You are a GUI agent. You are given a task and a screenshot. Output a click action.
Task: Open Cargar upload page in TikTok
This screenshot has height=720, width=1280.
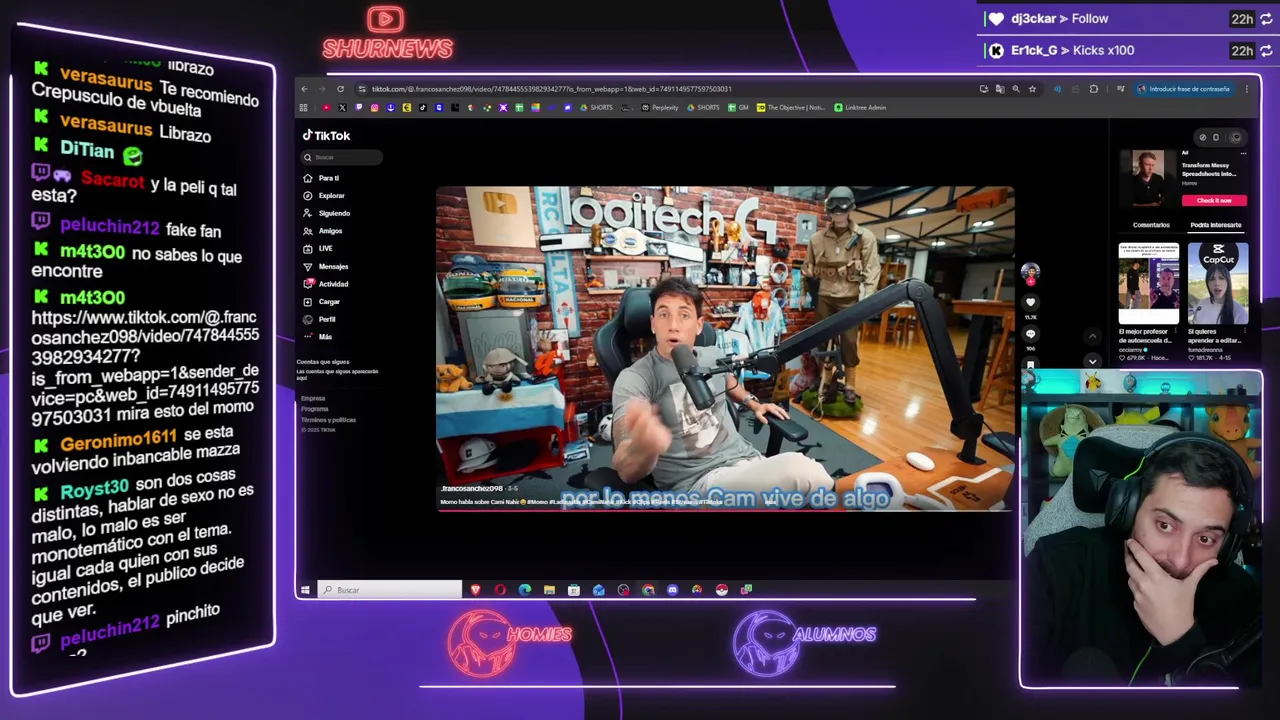point(322,301)
